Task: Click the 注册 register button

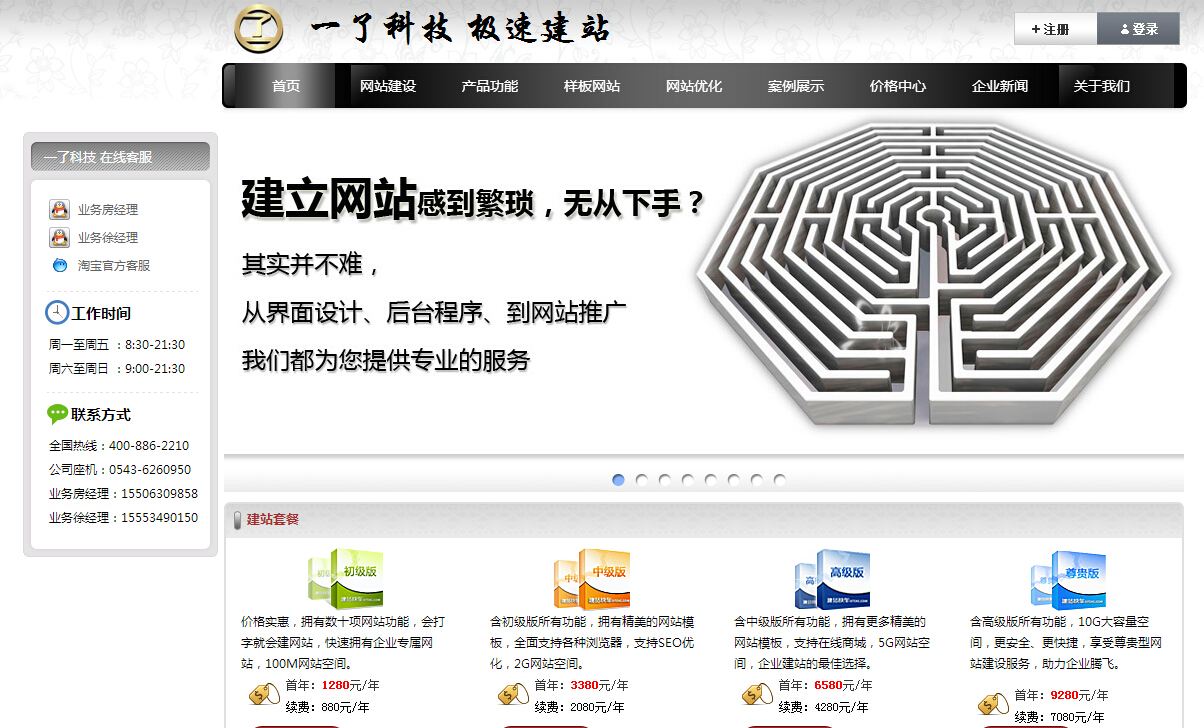Action: [x=1054, y=29]
